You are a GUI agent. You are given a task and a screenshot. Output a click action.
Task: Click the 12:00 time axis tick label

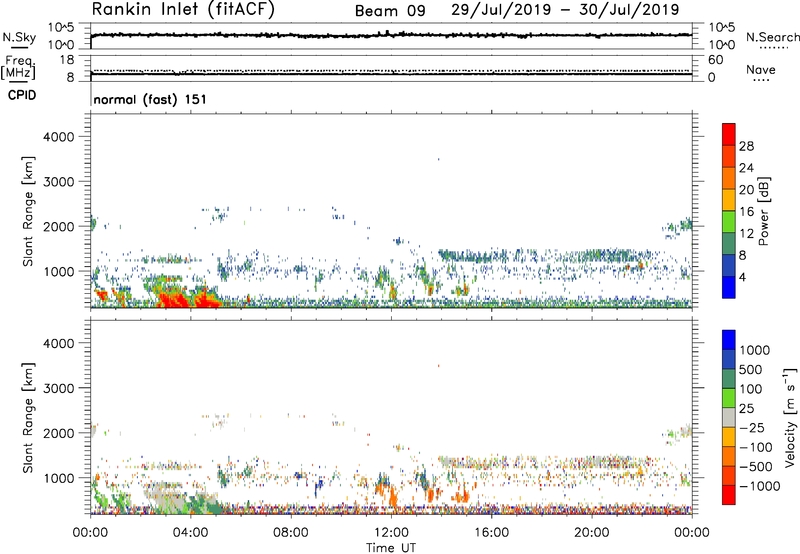[391, 533]
